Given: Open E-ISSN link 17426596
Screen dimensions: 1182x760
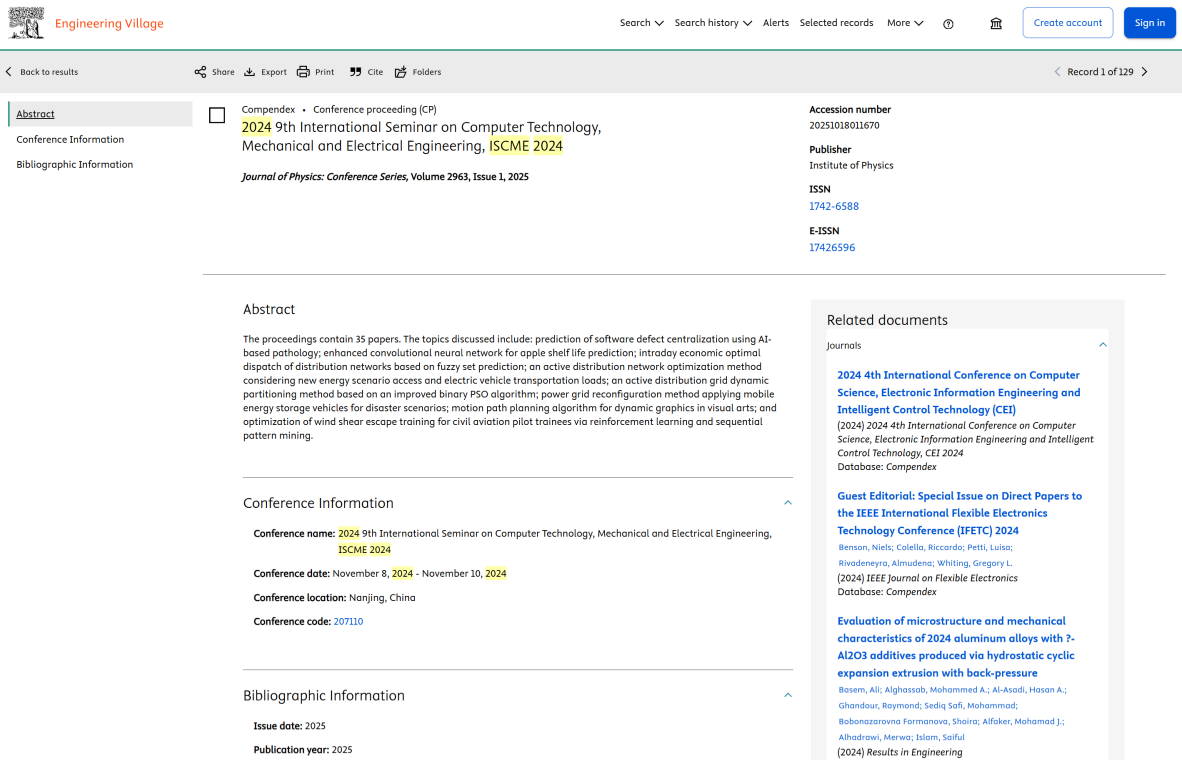Looking at the screenshot, I should (831, 247).
